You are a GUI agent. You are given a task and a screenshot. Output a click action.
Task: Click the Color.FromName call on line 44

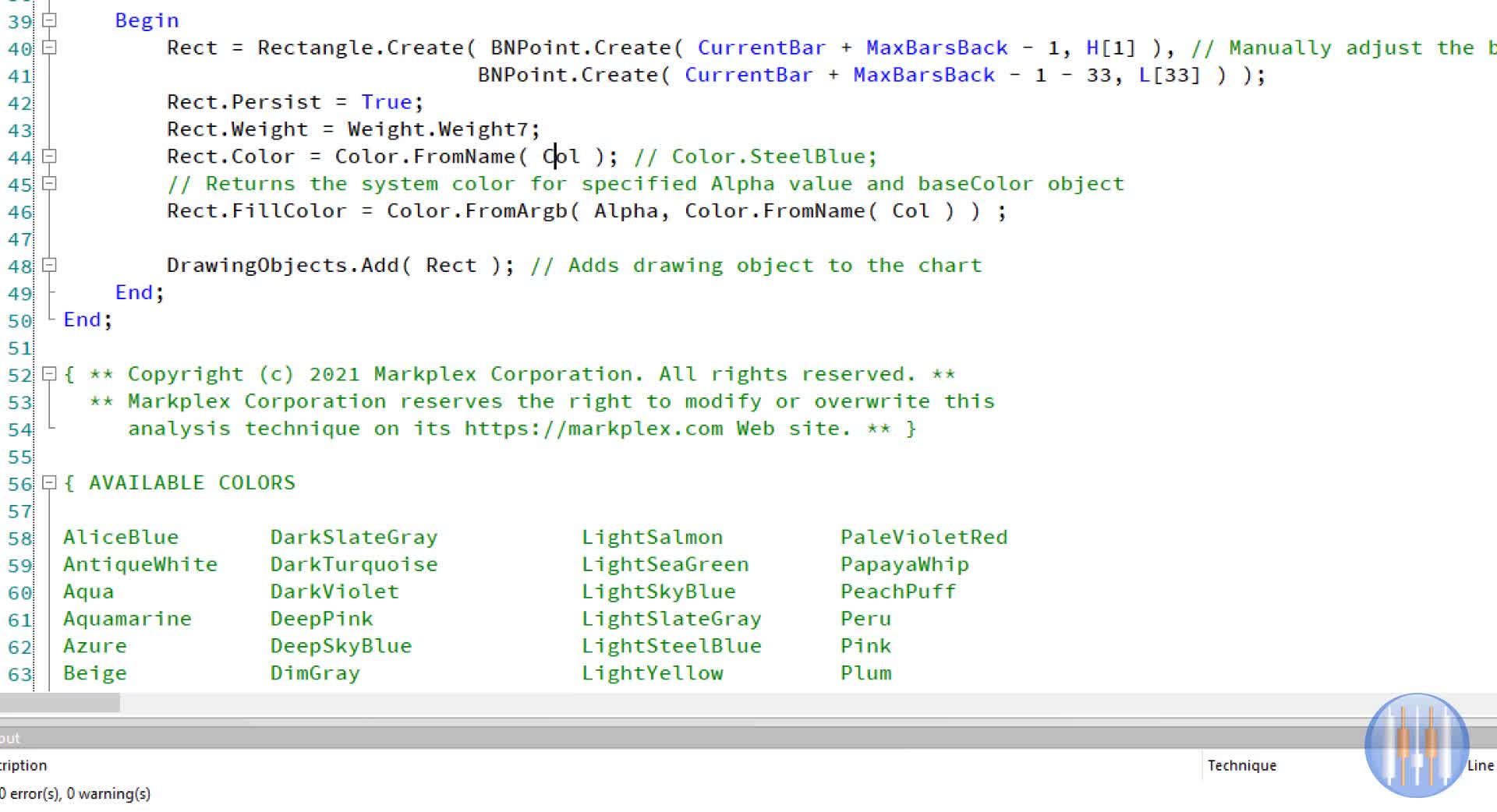tap(425, 157)
